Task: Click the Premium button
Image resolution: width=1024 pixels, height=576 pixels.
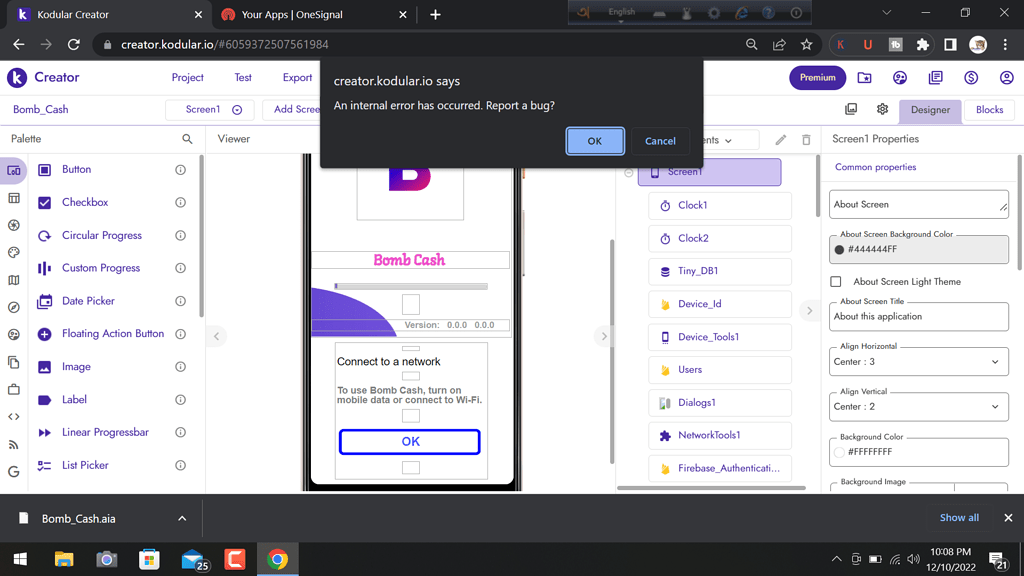Action: tap(818, 78)
